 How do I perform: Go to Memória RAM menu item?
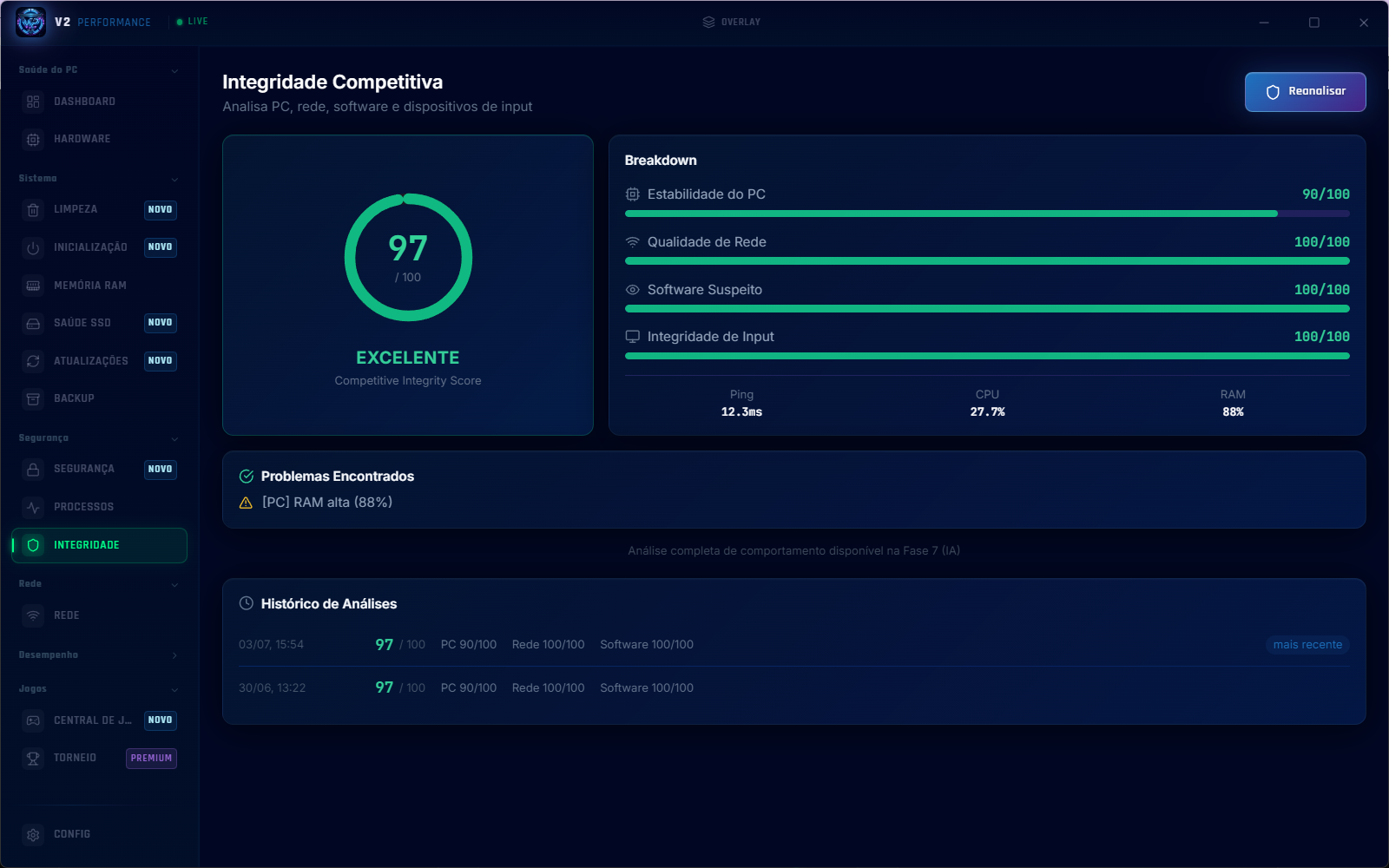click(x=99, y=286)
